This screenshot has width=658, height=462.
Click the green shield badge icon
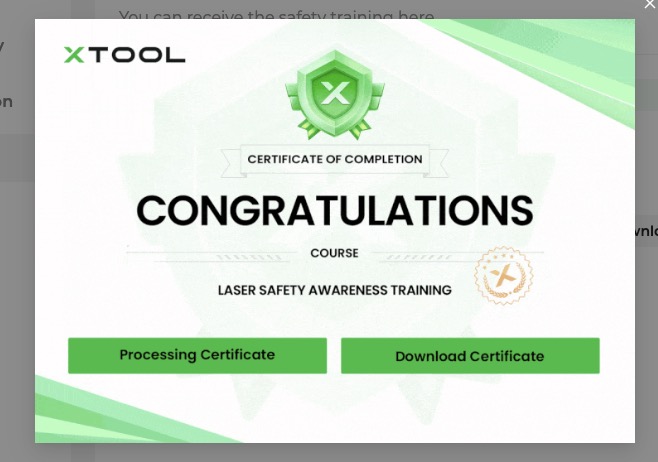pyautogui.click(x=334, y=95)
